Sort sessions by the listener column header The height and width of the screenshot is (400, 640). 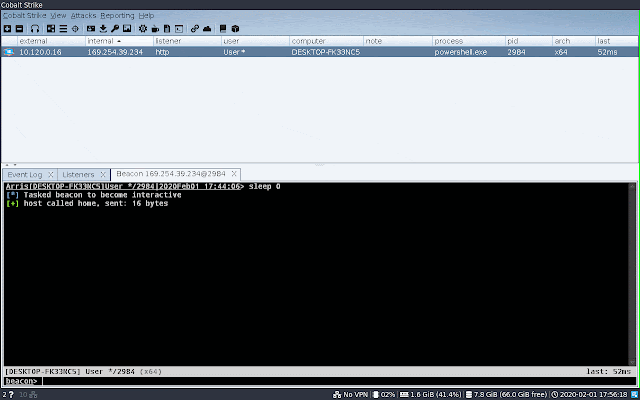click(187, 41)
